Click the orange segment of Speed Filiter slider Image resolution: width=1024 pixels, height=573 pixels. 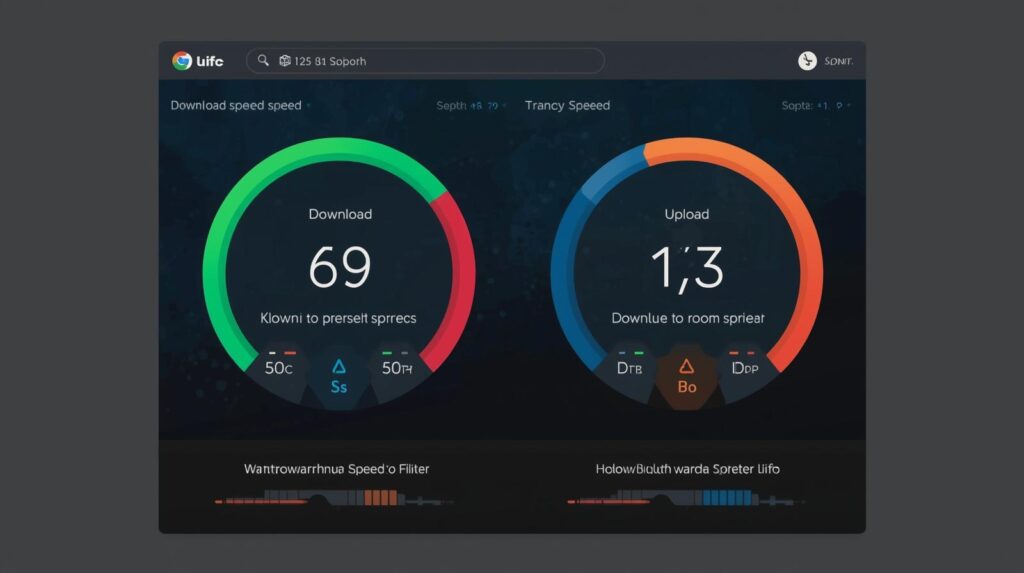click(x=380, y=498)
